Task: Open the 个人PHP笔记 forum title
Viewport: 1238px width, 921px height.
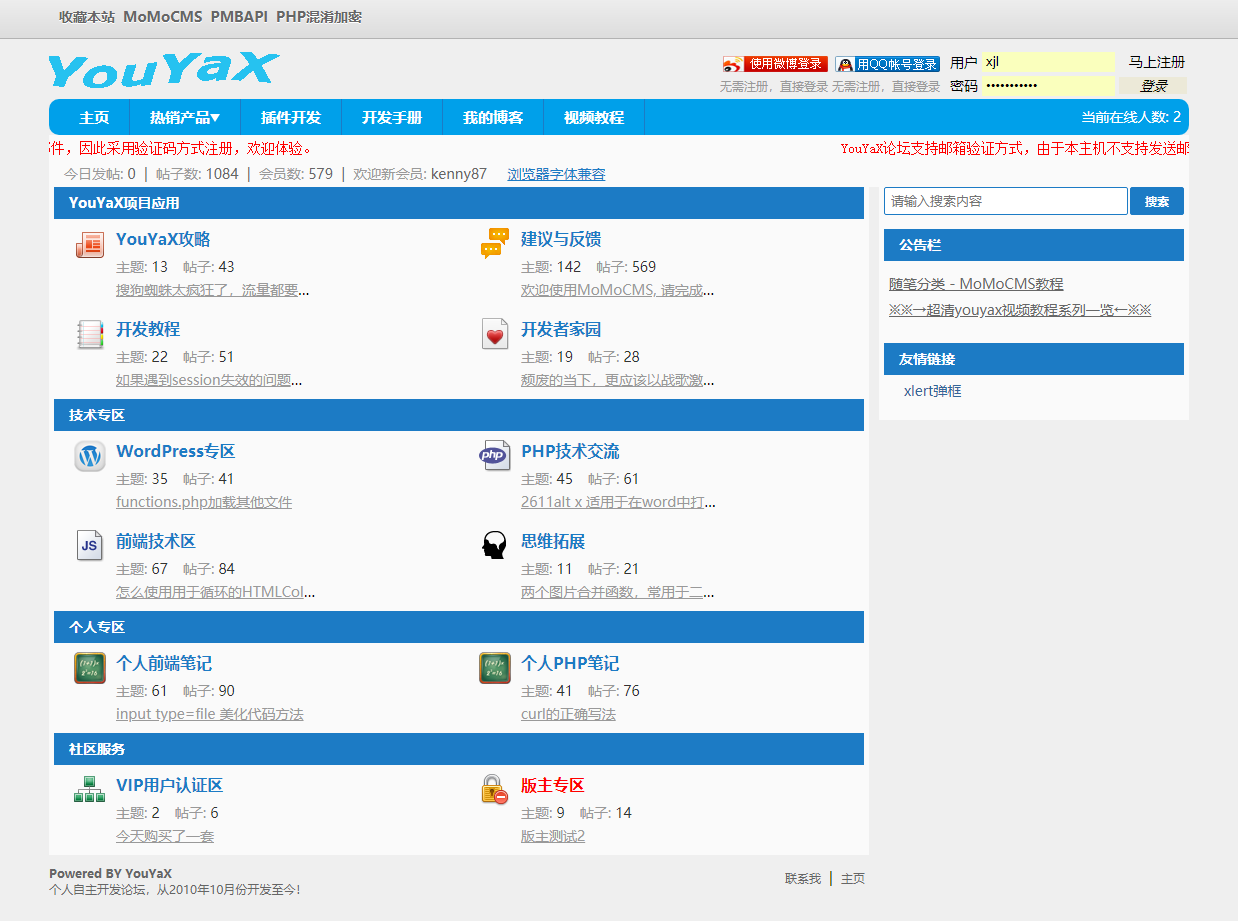Action: (x=570, y=663)
